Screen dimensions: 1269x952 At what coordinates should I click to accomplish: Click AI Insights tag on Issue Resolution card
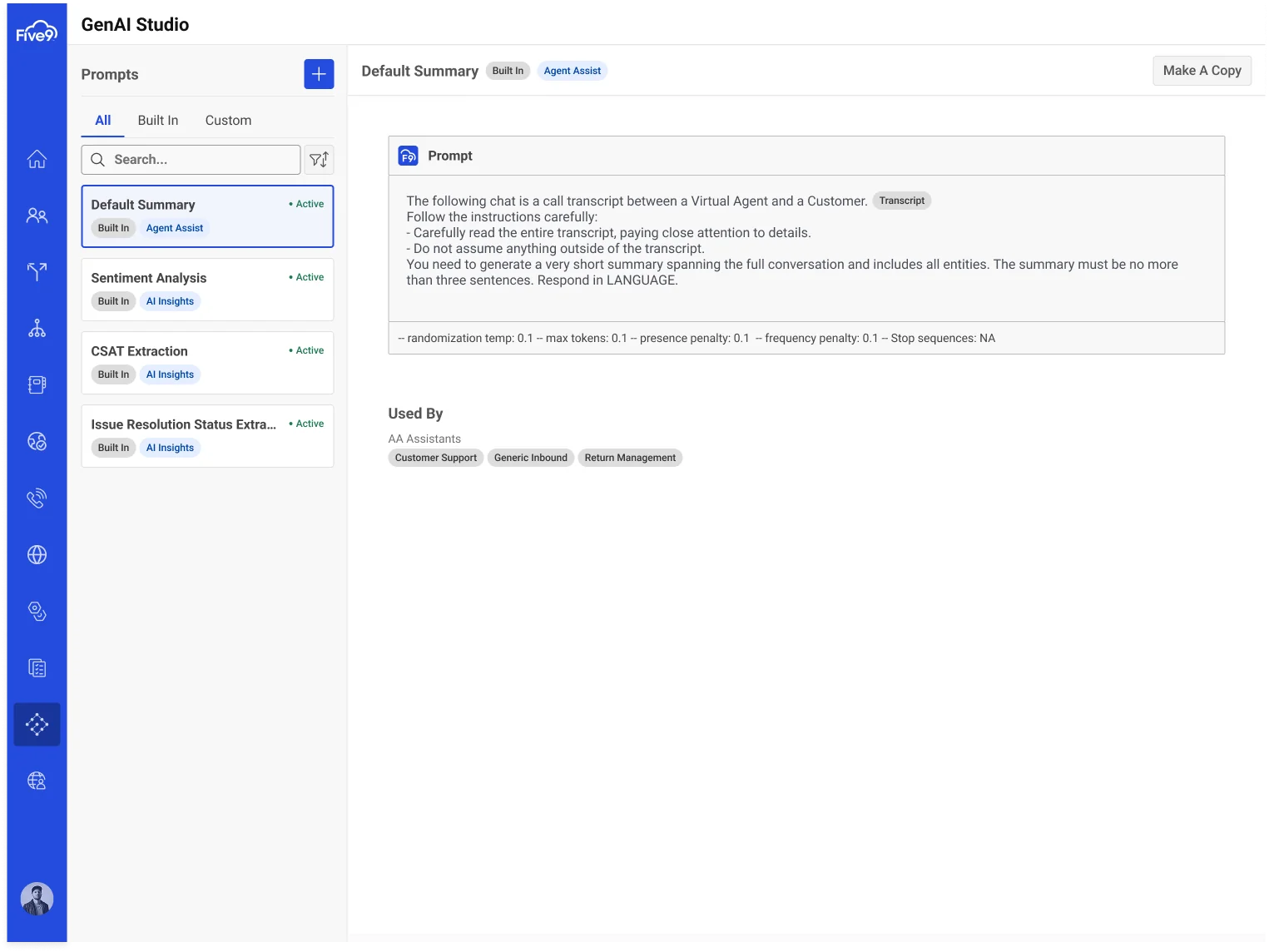pos(170,448)
